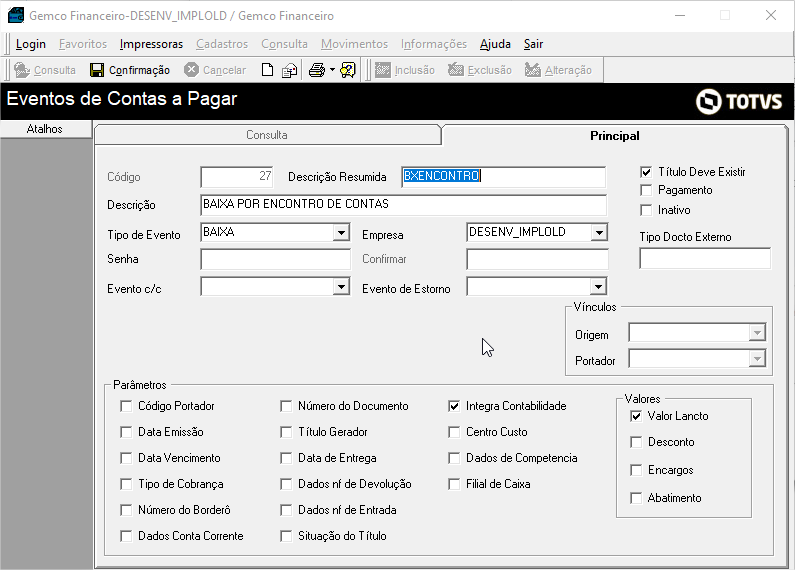Open the arrow beside the printer icon
795x570 pixels.
click(x=332, y=70)
